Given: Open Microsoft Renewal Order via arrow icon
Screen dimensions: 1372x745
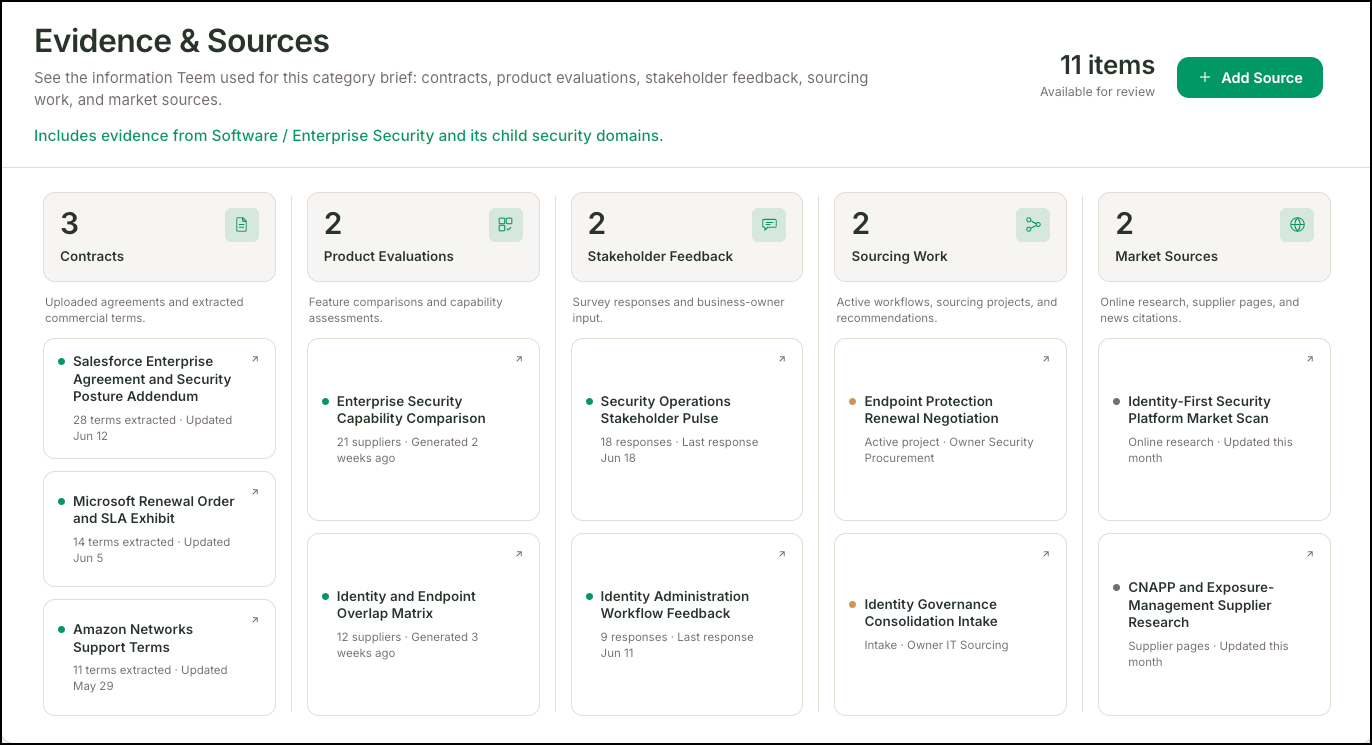Looking at the screenshot, I should tap(255, 492).
